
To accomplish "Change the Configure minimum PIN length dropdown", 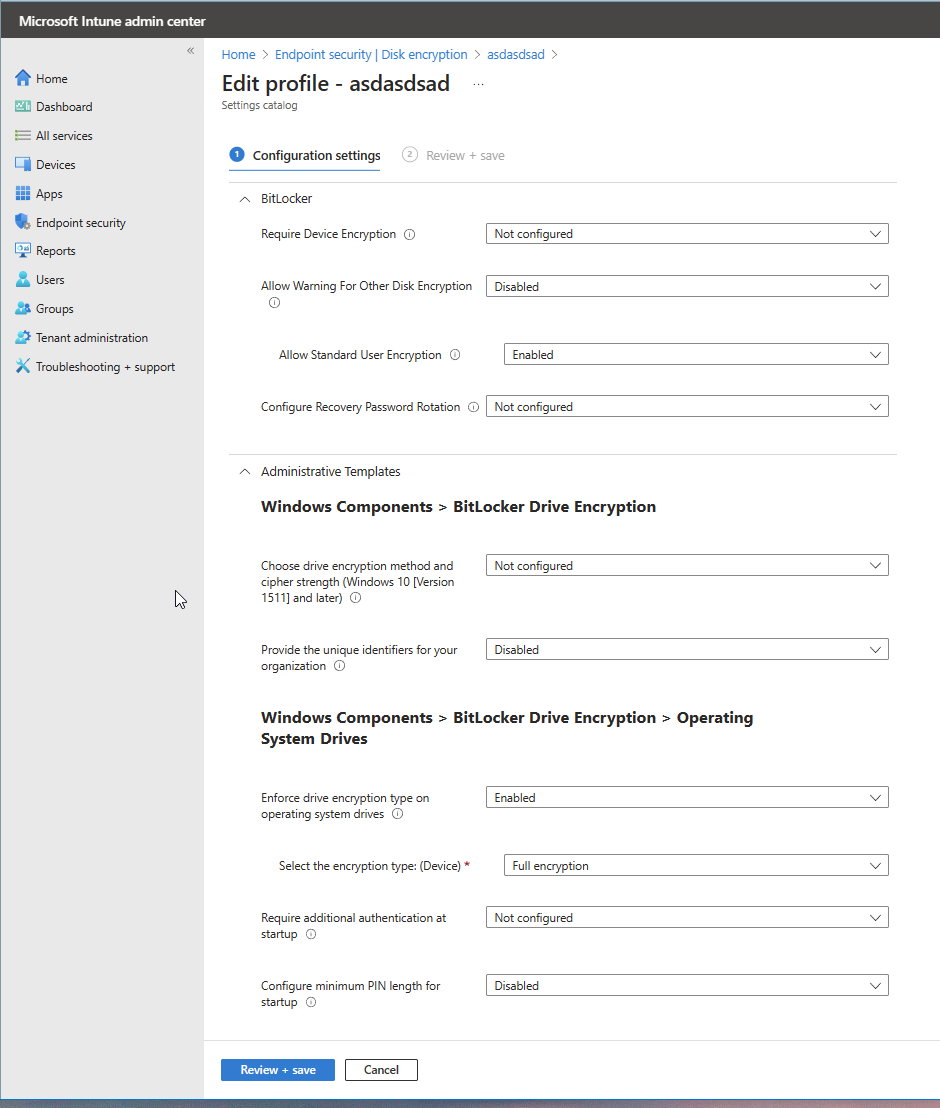I will point(686,985).
